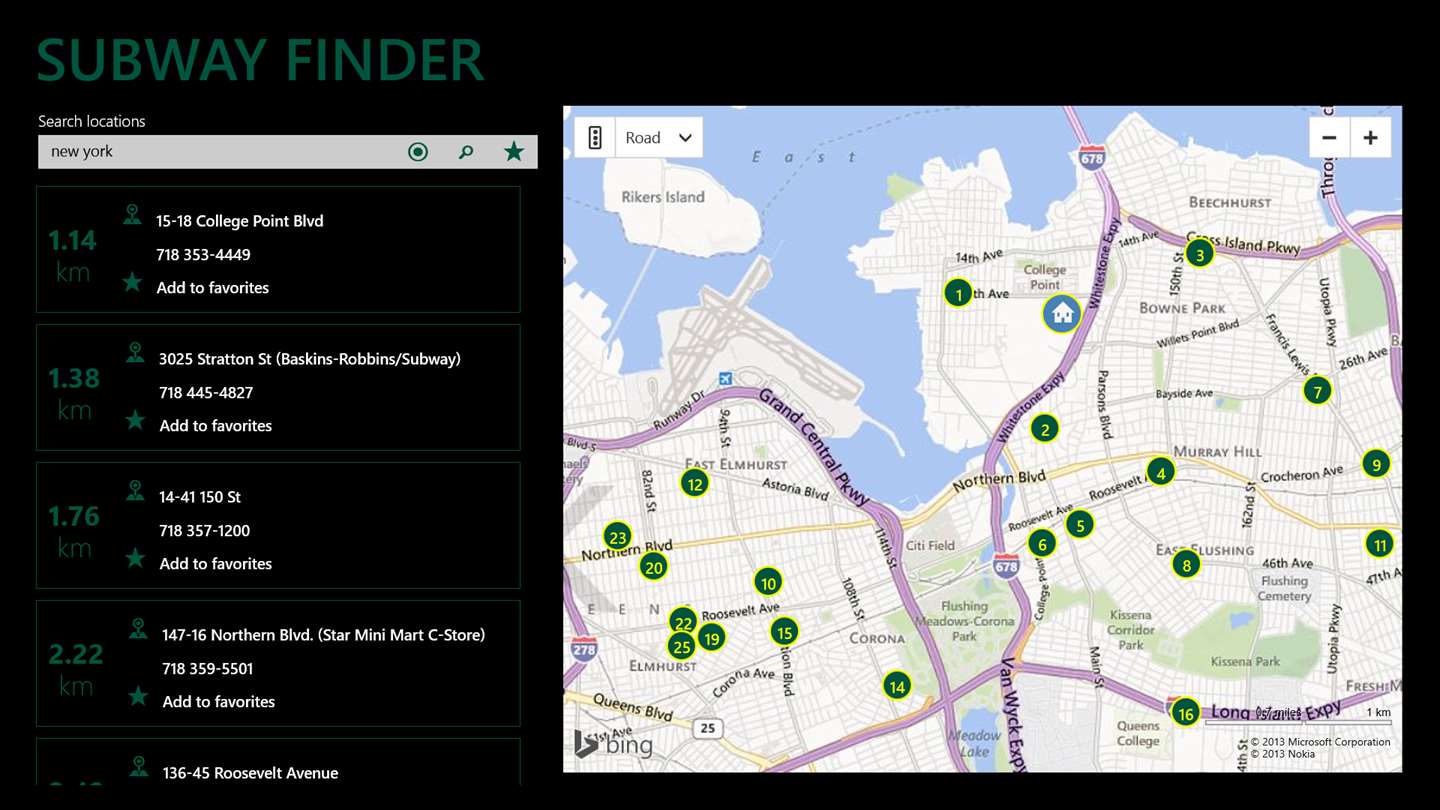The image size is (1440, 810).
Task: Select map pin number 25
Action: tap(682, 646)
